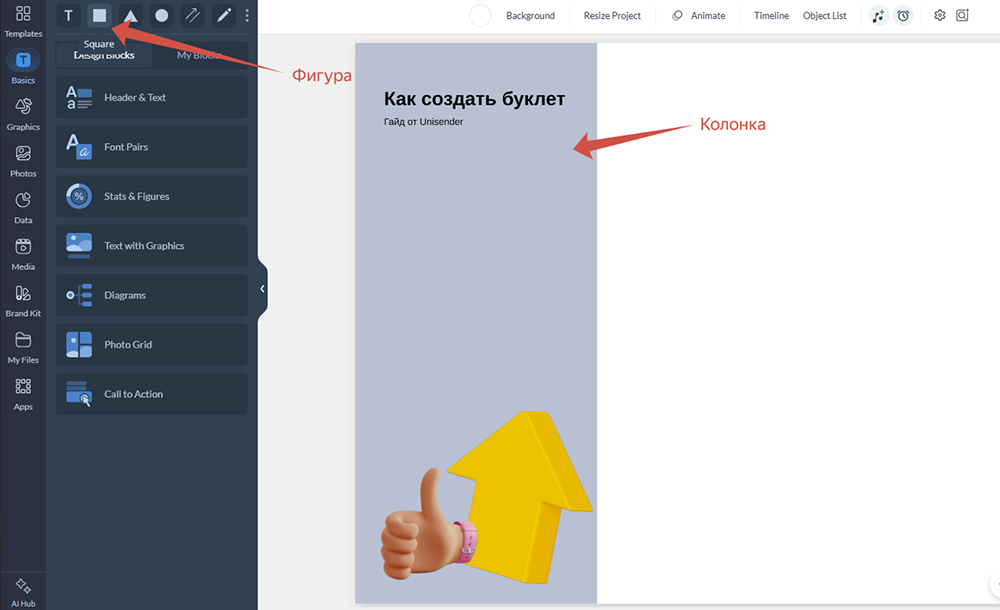Open more tools vertical dots menu
Image resolution: width=1000 pixels, height=610 pixels.
247,15
